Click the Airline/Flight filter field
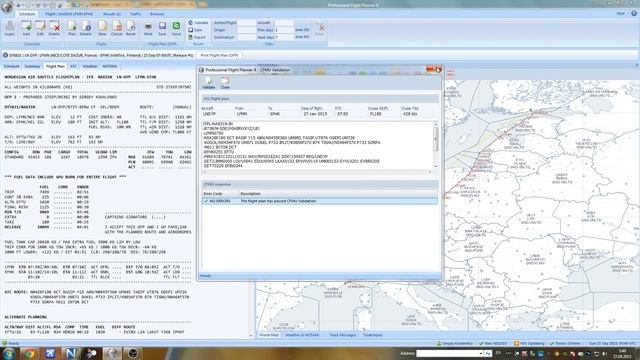Image resolution: width=640 pixels, height=360 pixels. 247,23
